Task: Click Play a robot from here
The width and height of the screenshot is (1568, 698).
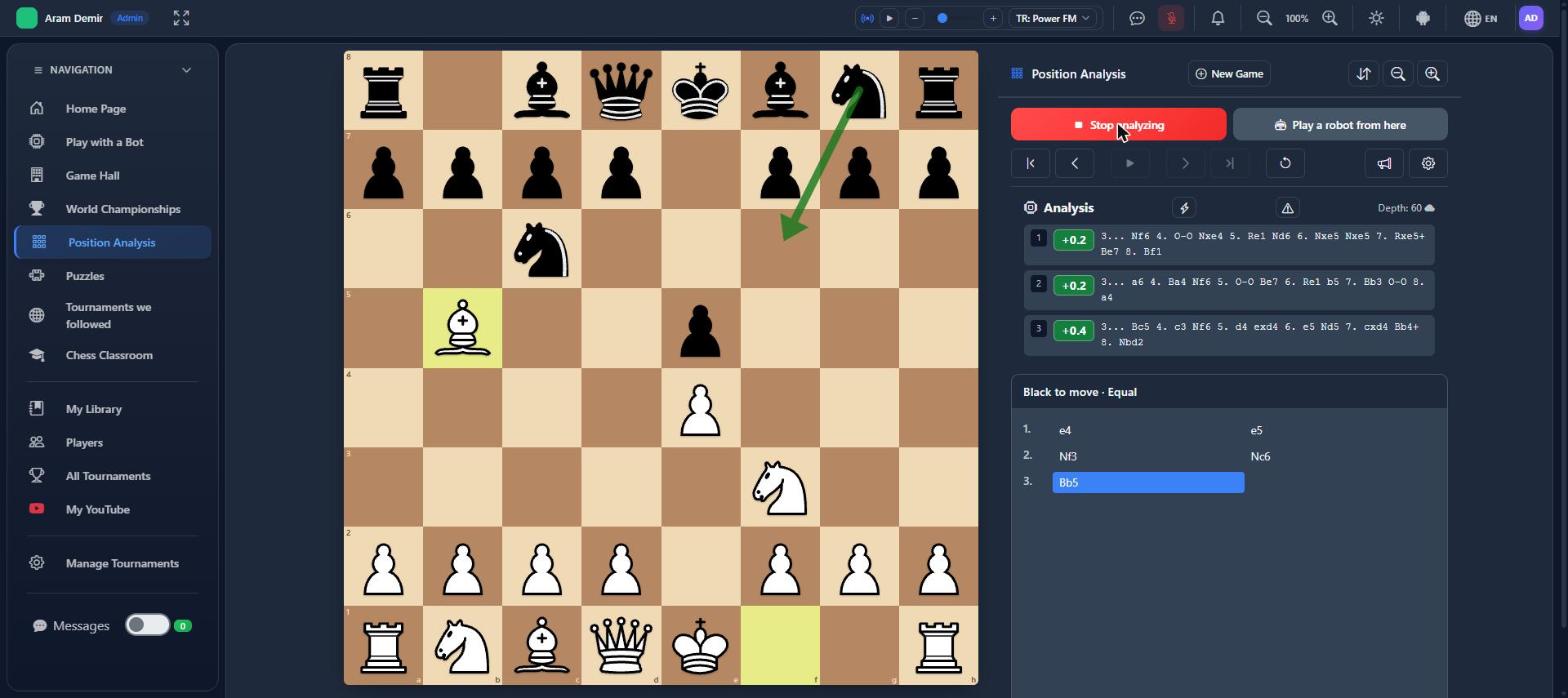Action: click(1340, 125)
